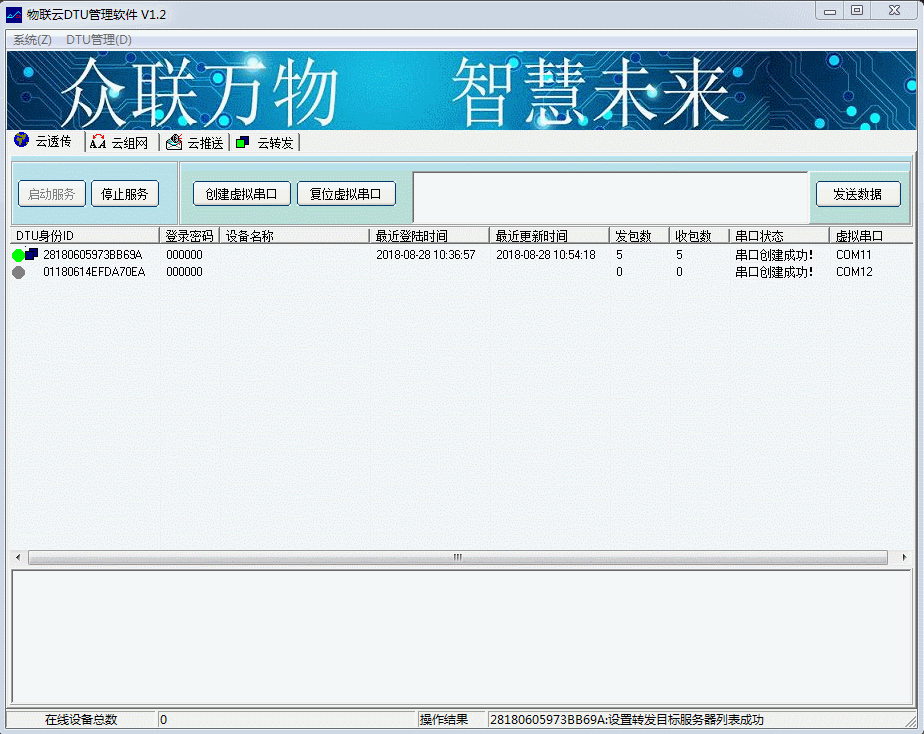924x734 pixels.
Task: Click the app icon in title bar
Action: (14, 15)
